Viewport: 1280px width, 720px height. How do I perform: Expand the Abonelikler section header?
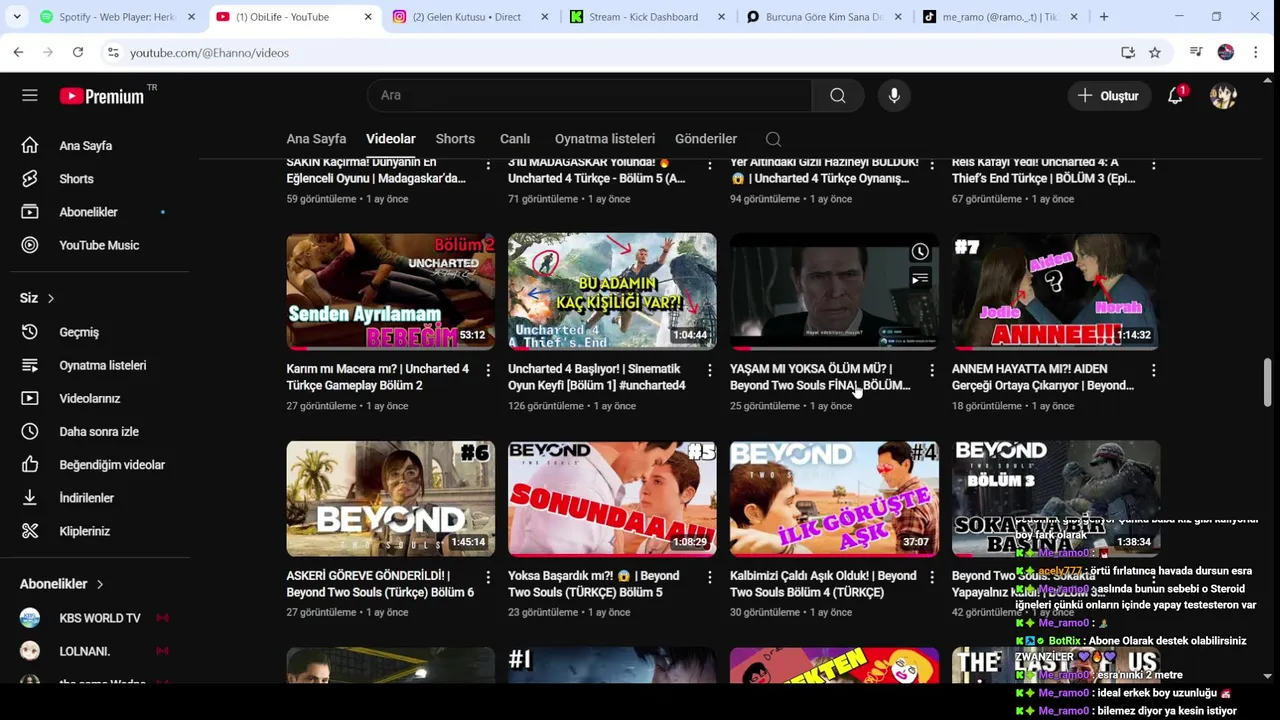pos(62,584)
